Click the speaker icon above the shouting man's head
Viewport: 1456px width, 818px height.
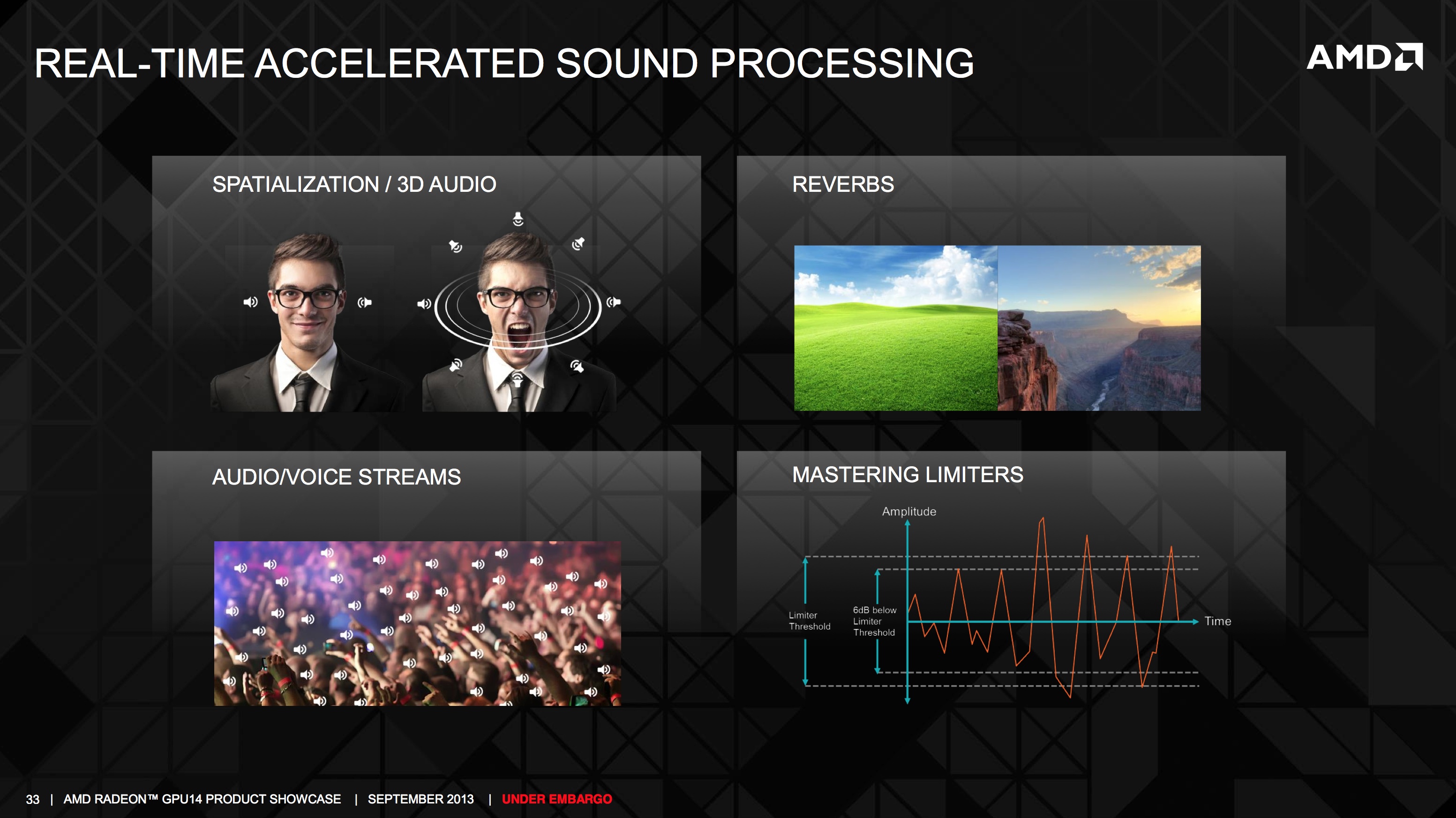518,219
